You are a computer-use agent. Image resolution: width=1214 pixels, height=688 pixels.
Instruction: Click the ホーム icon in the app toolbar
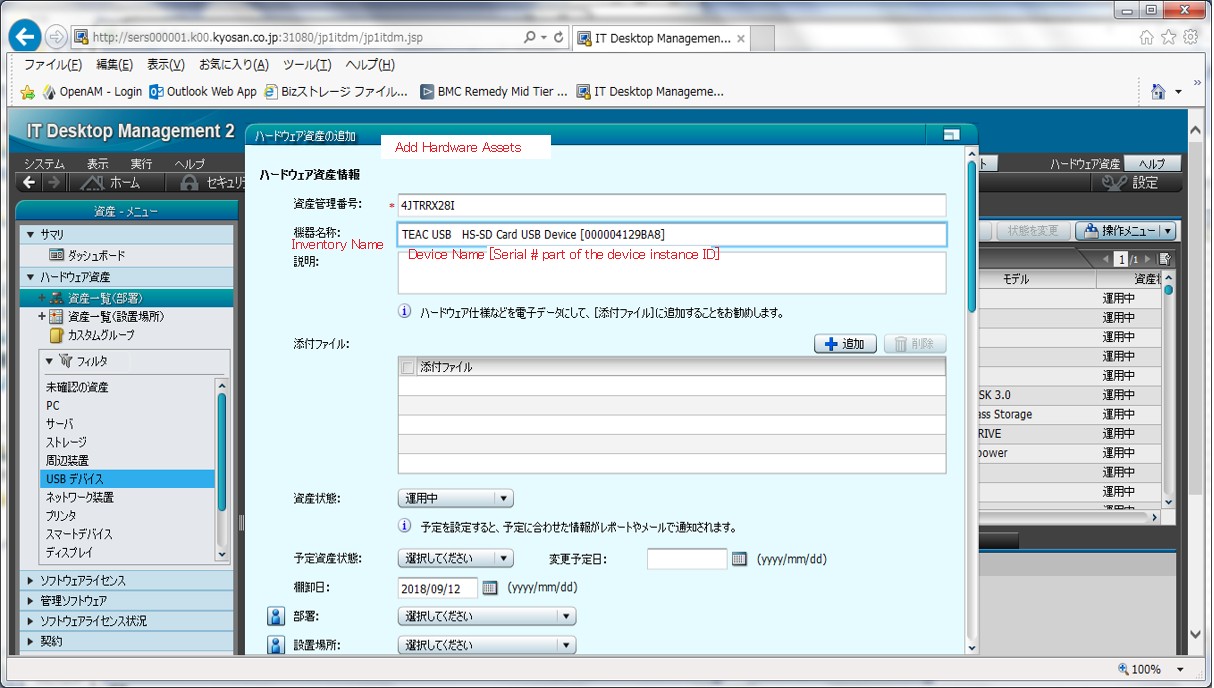pos(109,182)
